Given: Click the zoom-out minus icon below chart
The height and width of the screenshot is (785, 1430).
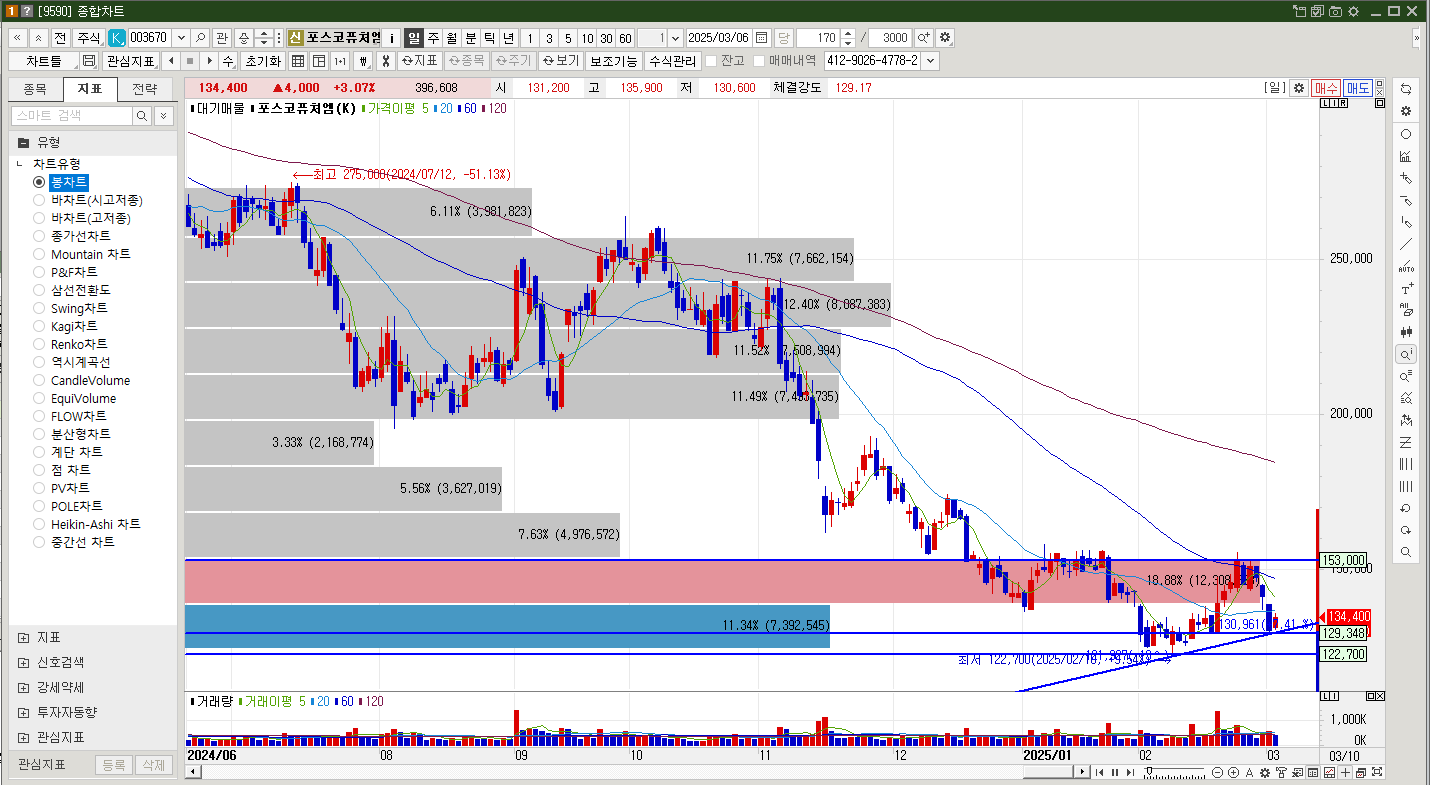Looking at the screenshot, I should coord(1217,773).
